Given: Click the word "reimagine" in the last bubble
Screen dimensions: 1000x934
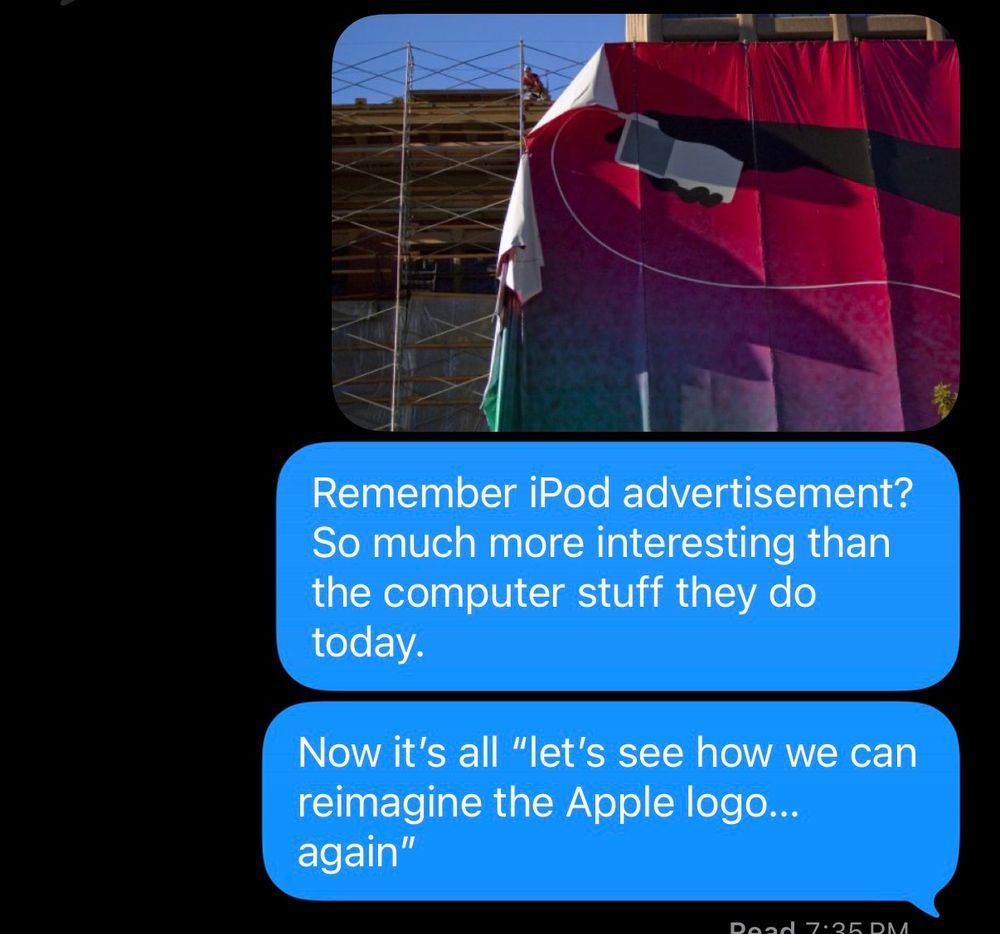Looking at the screenshot, I should point(390,803).
